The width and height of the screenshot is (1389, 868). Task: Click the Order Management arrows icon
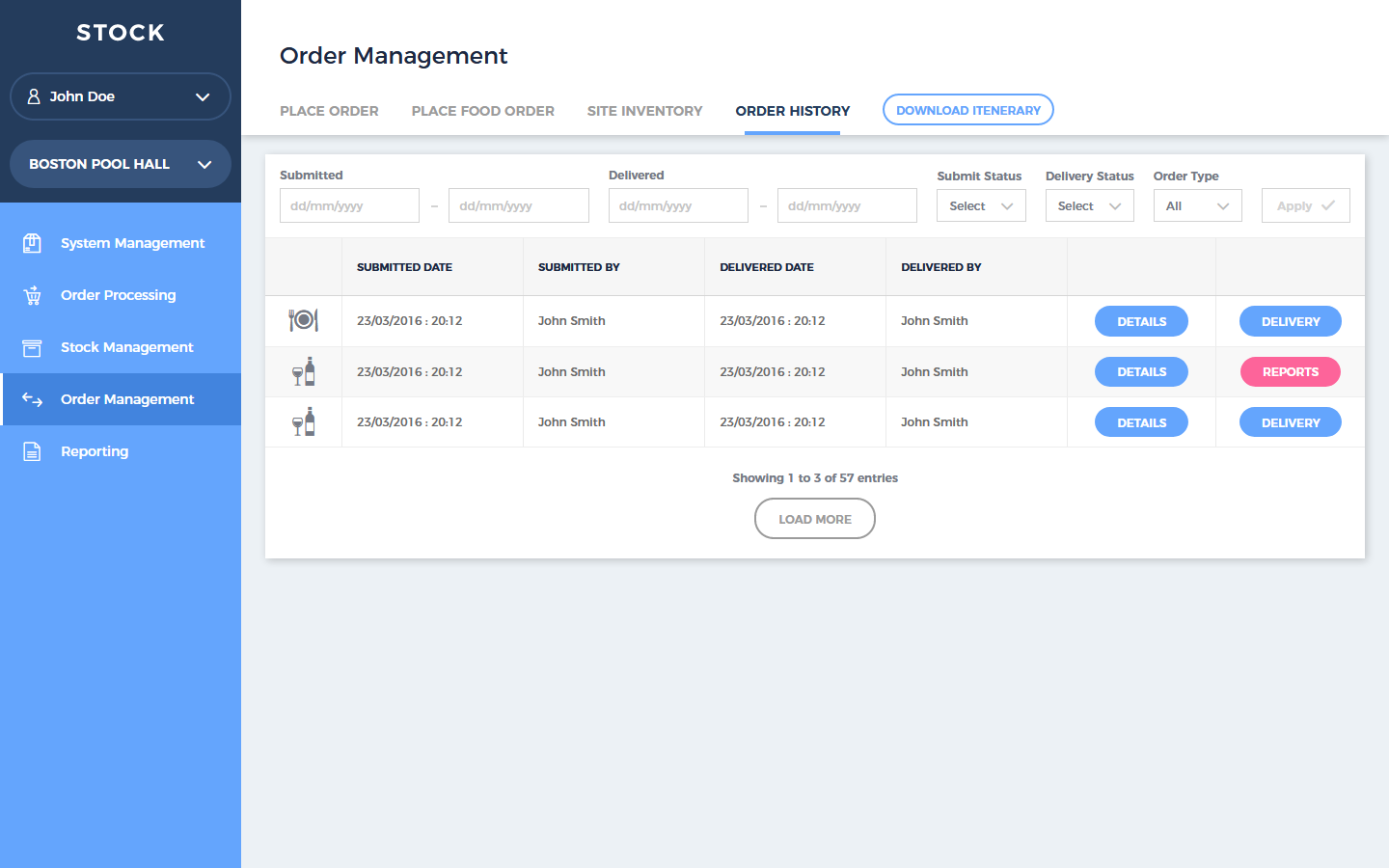tap(32, 399)
